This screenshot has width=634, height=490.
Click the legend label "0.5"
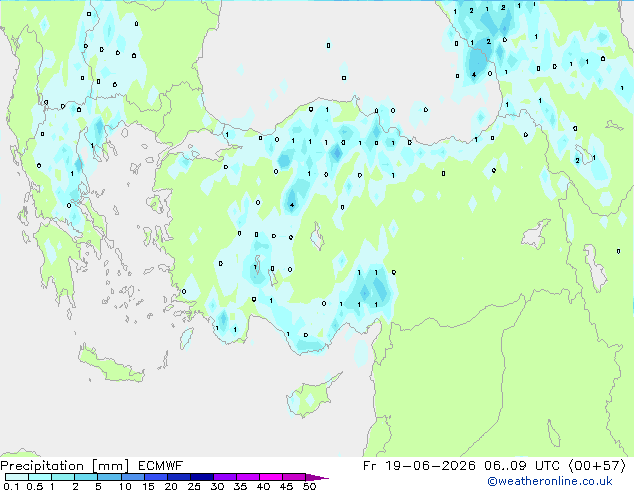tap(34, 486)
